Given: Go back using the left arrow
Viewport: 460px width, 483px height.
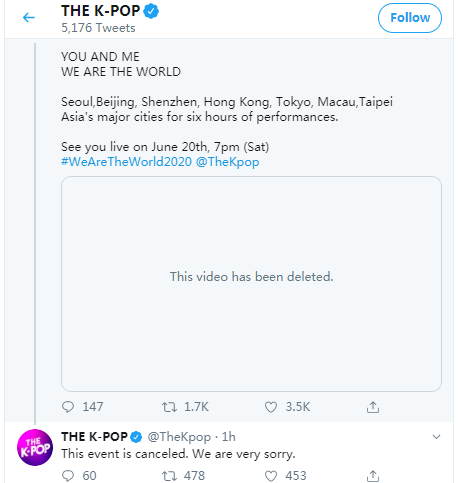Looking at the screenshot, I should (x=29, y=17).
